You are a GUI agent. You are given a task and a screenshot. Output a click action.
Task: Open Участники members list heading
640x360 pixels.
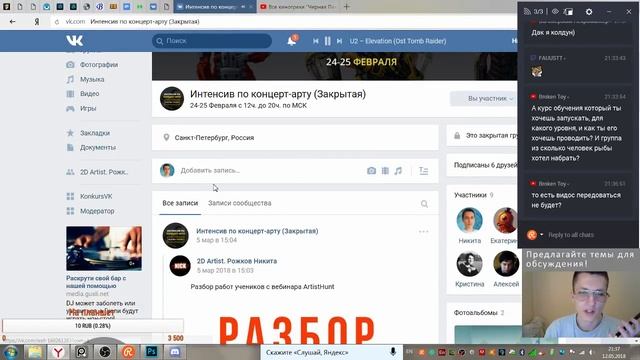tap(471, 195)
